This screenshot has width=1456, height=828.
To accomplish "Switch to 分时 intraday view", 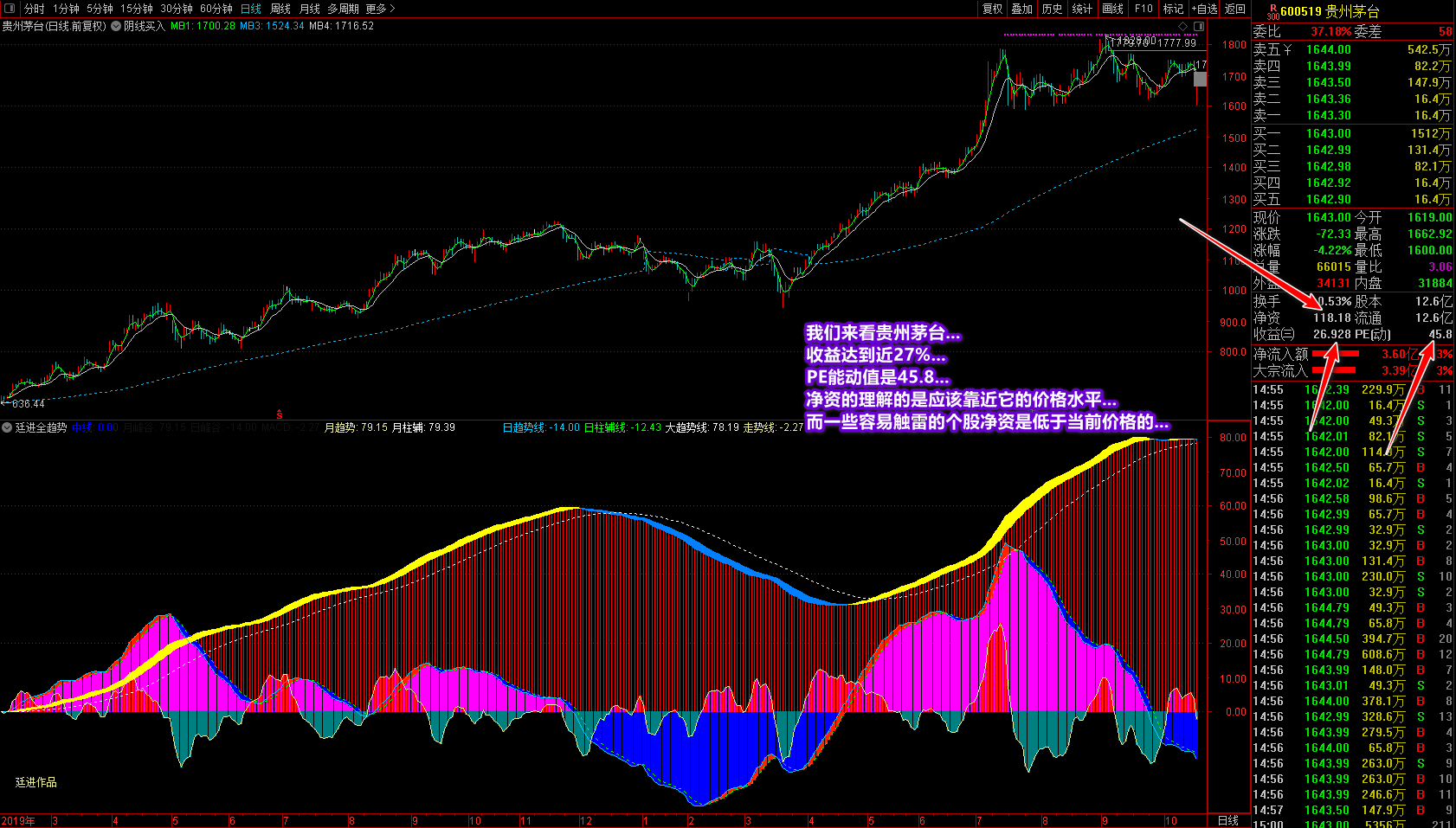I will (x=35, y=9).
